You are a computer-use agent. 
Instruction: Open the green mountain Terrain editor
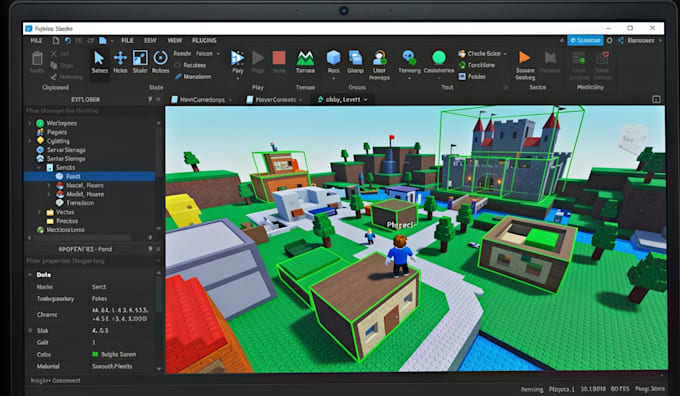click(x=305, y=62)
